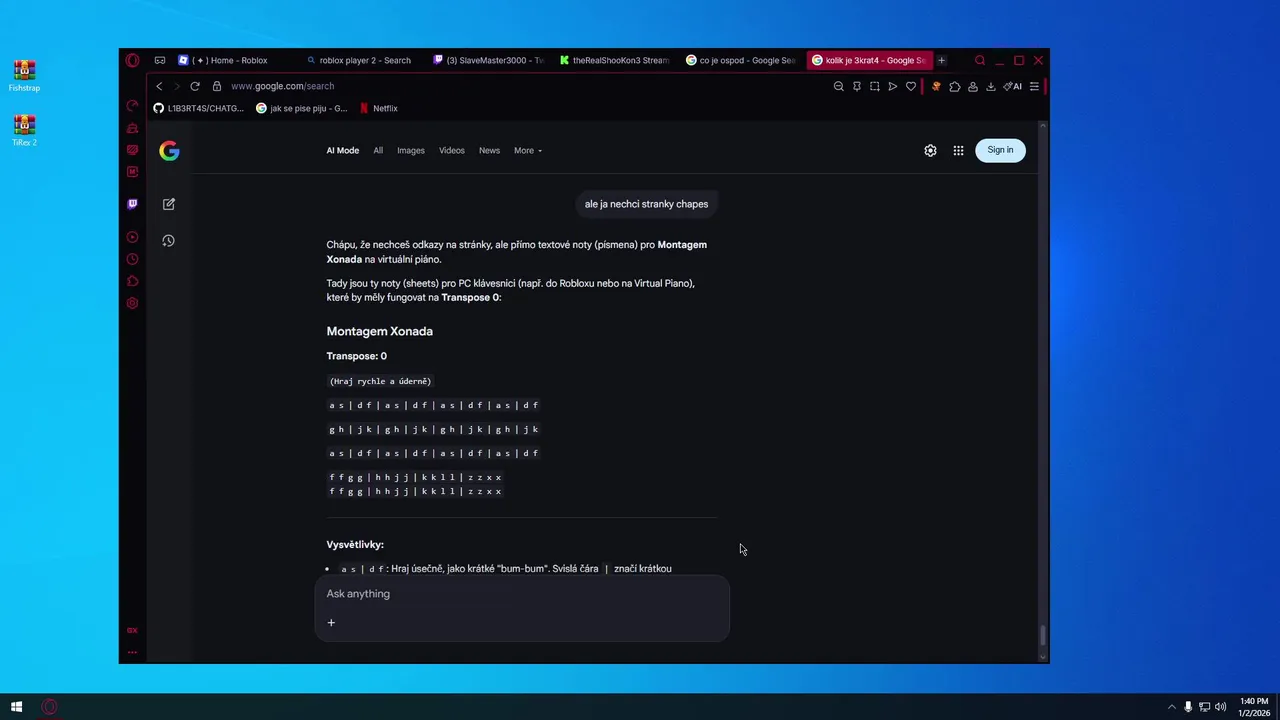Select the Images search filter

[x=411, y=151]
